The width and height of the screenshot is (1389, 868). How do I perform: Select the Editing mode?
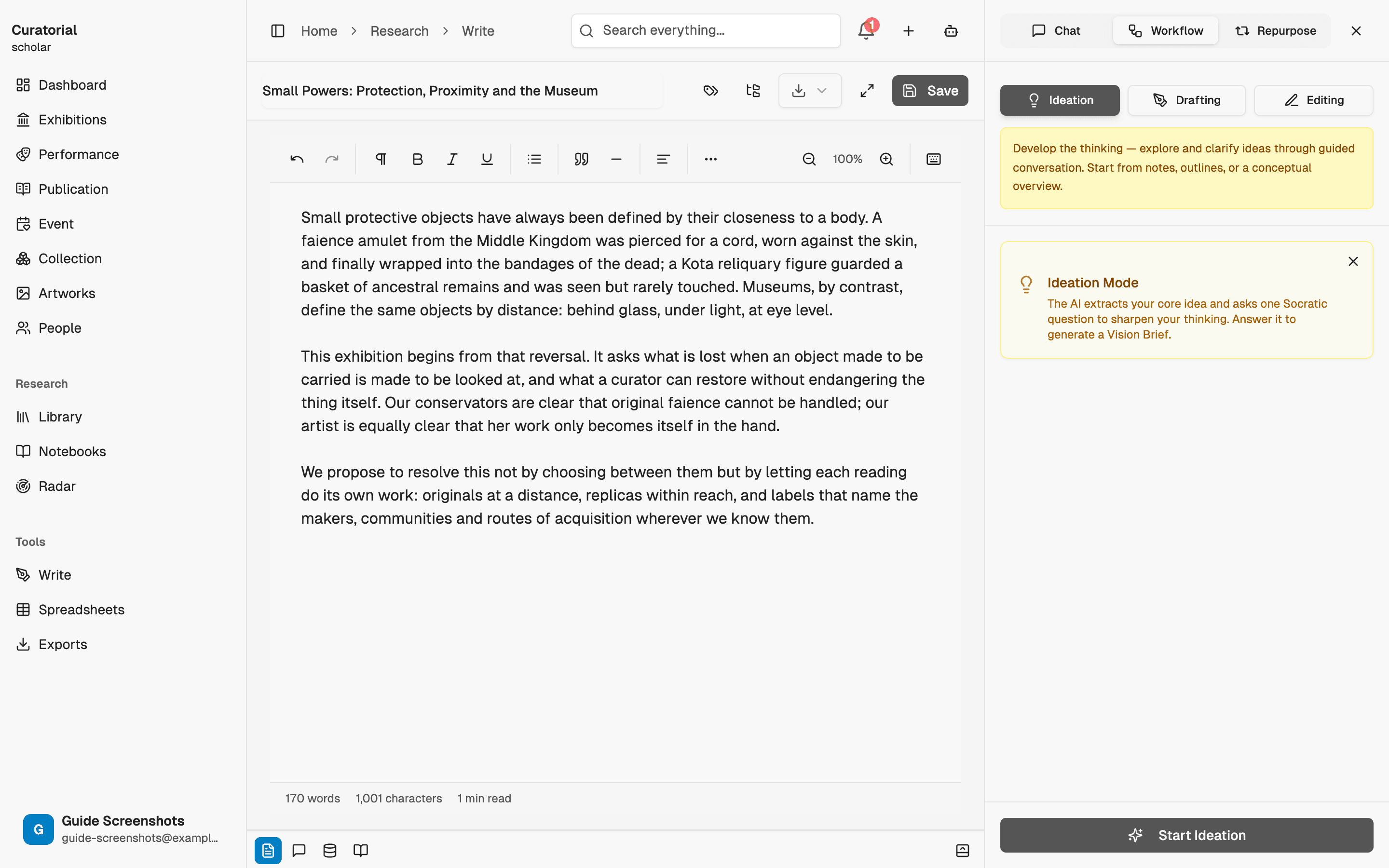coord(1313,100)
